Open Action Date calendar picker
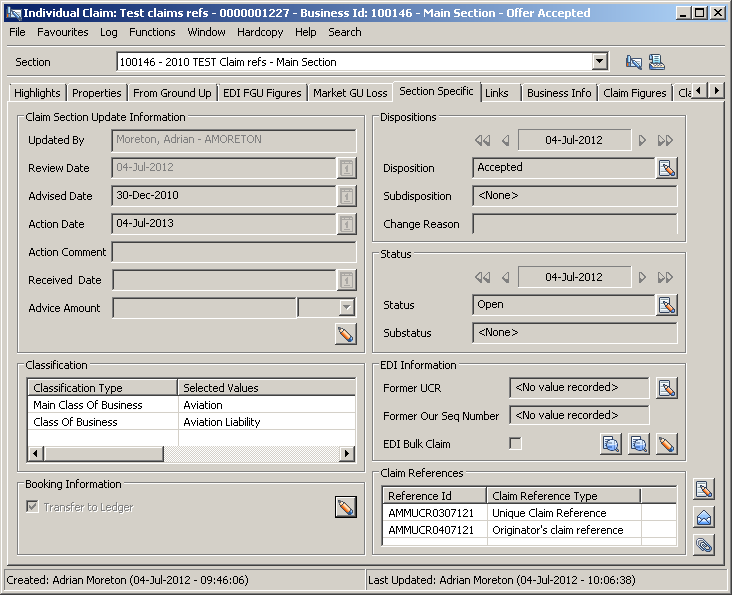This screenshot has height=595, width=732. pos(346,224)
